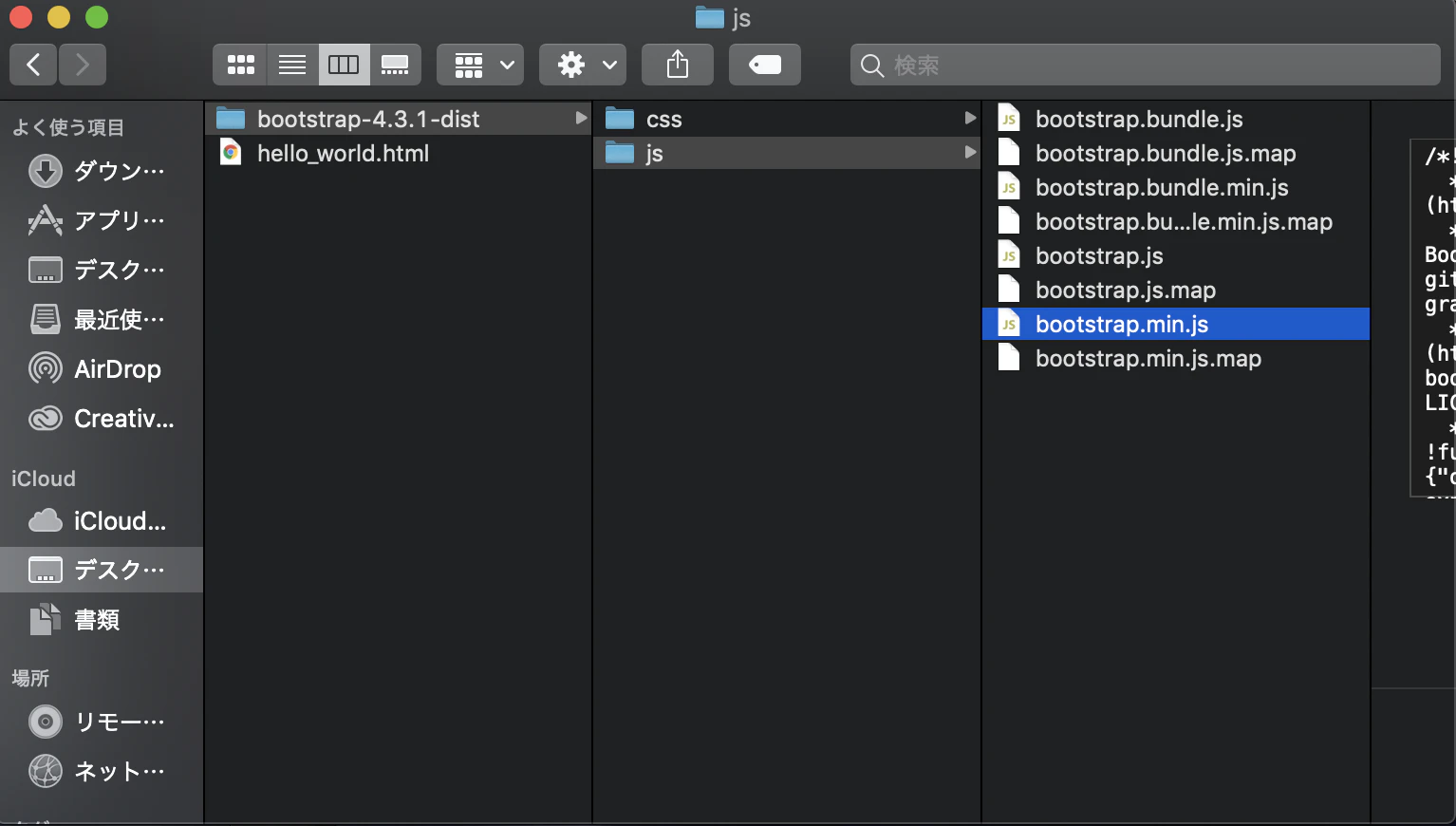The width and height of the screenshot is (1456, 826).
Task: Select bootstrap.bundle.js.map file
Action: pos(1176,153)
